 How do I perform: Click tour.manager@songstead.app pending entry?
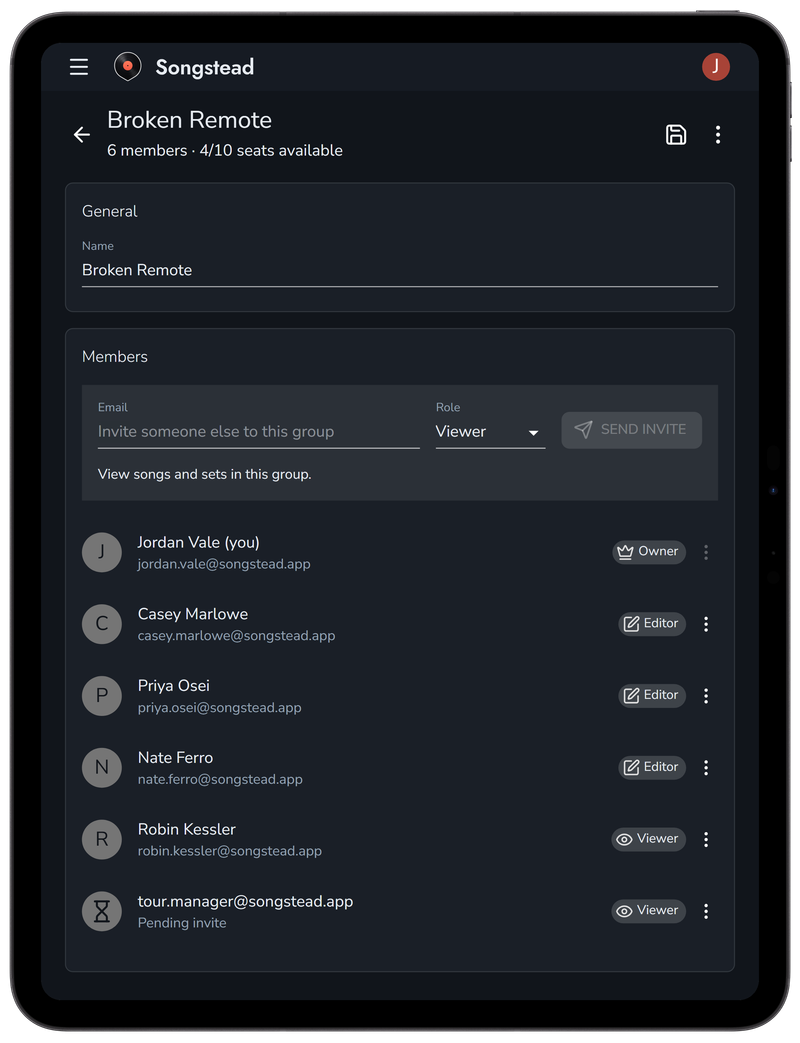(245, 902)
